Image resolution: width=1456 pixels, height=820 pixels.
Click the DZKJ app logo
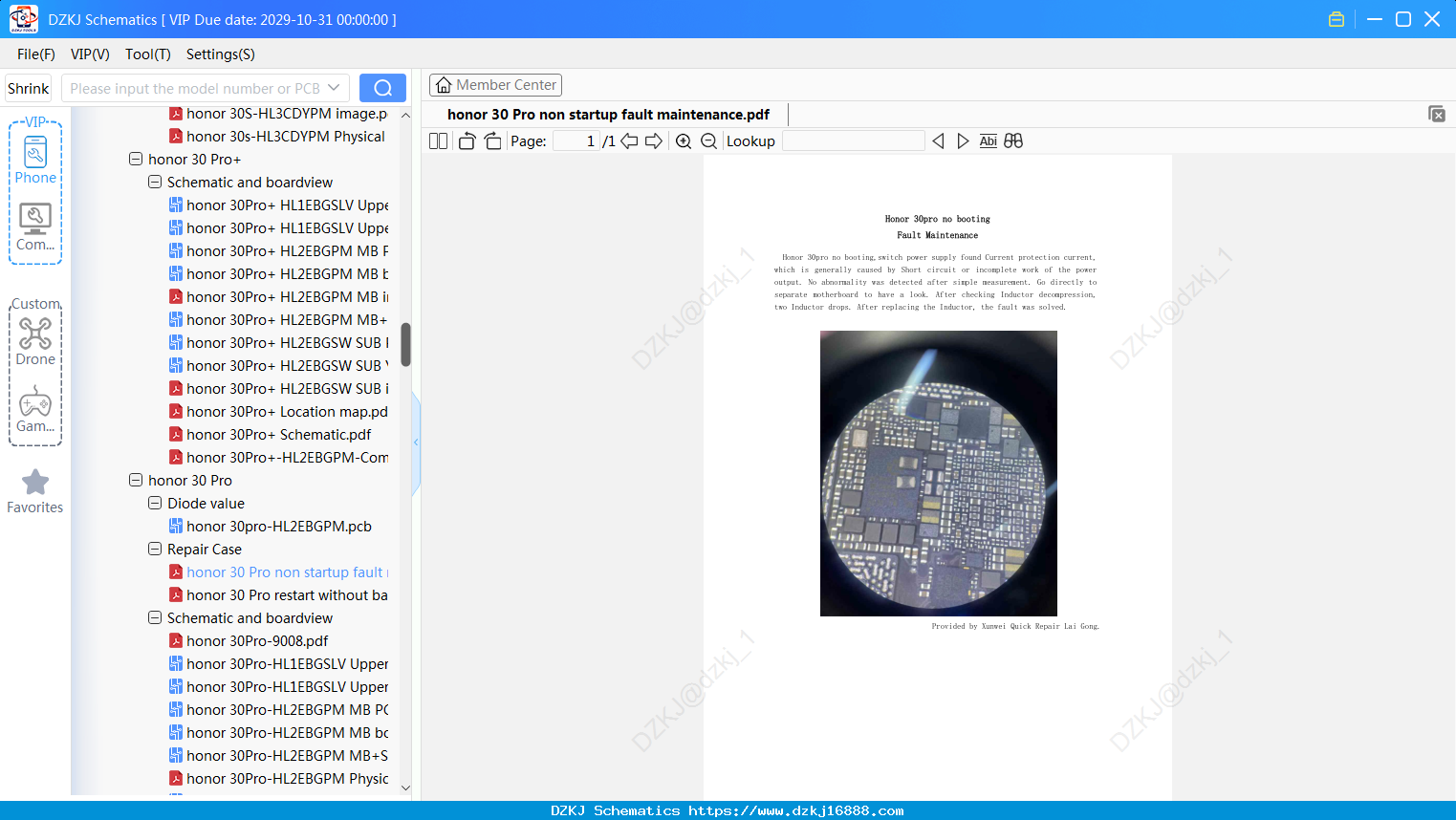pos(23,19)
